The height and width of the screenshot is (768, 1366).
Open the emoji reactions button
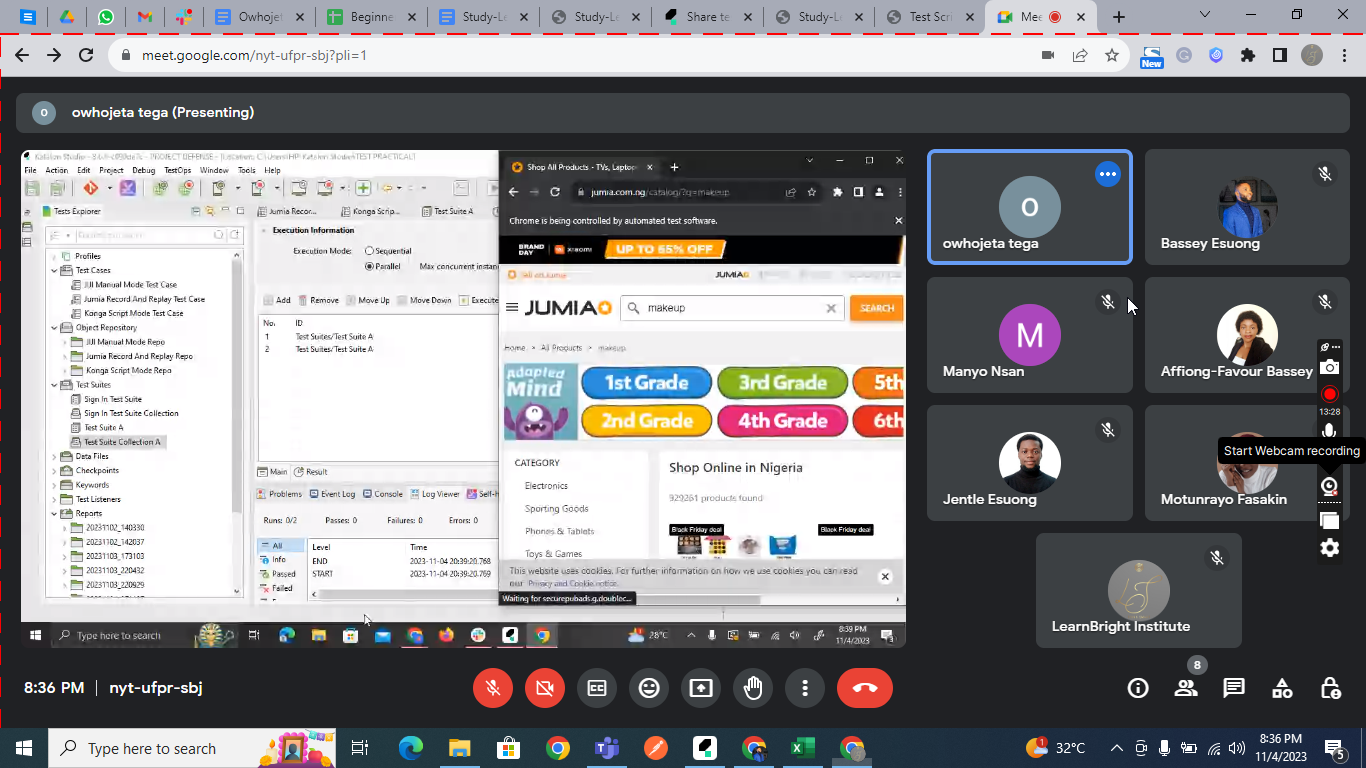pos(649,688)
